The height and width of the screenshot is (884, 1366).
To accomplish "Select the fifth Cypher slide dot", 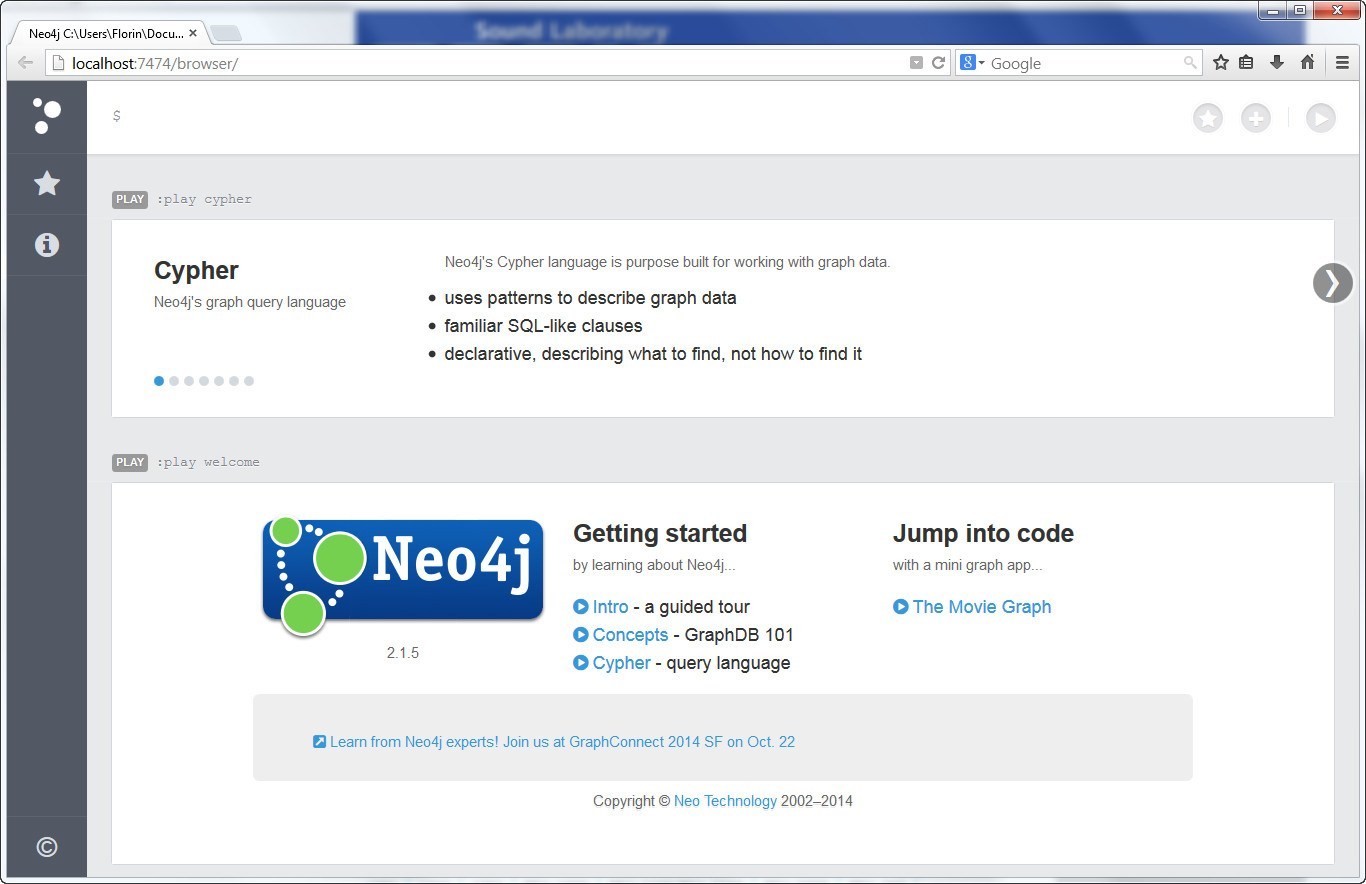I will click(x=219, y=381).
